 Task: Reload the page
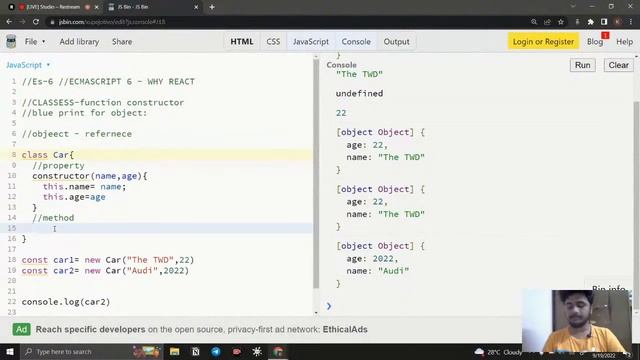coord(36,22)
